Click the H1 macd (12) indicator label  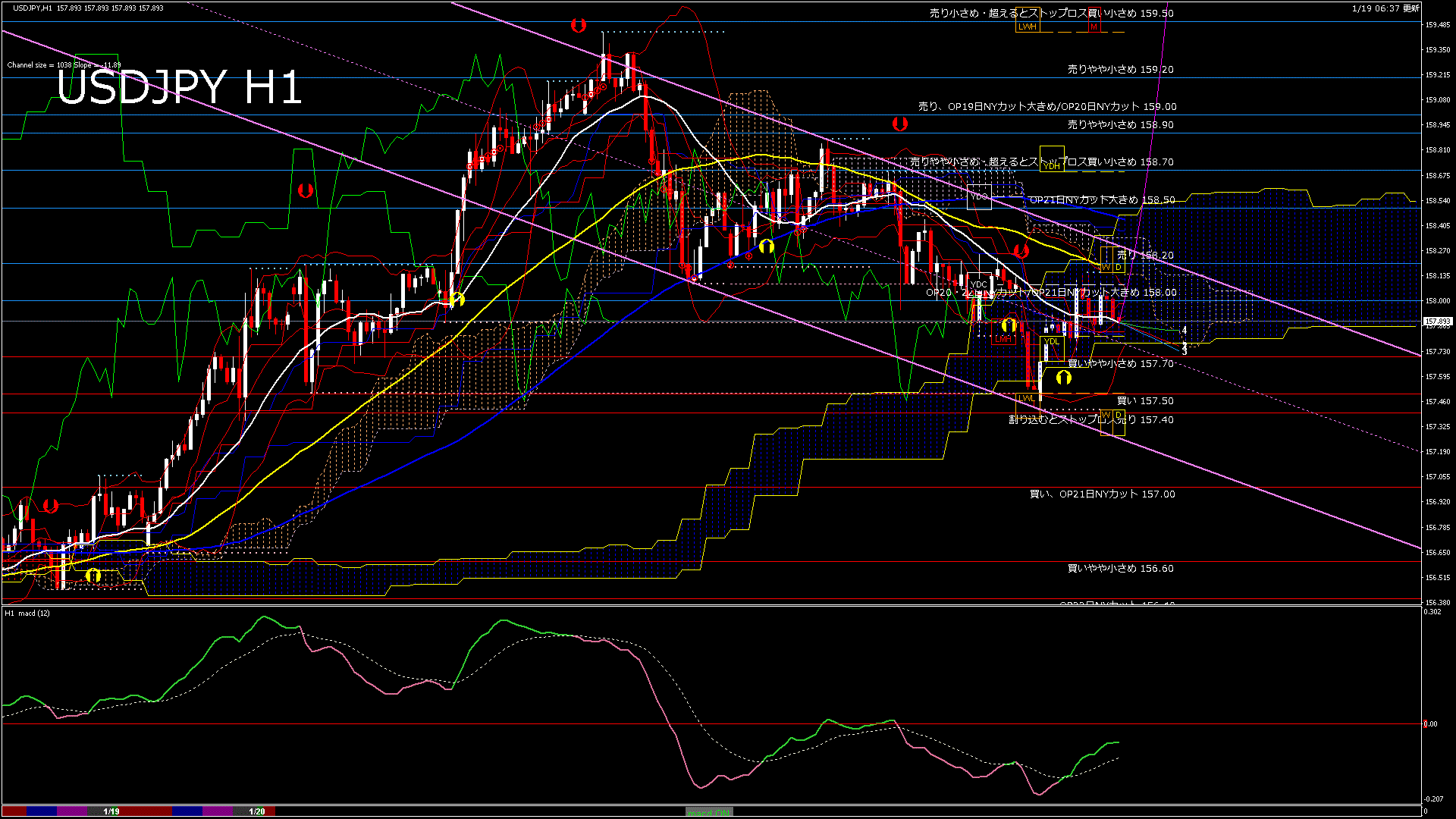[27, 613]
